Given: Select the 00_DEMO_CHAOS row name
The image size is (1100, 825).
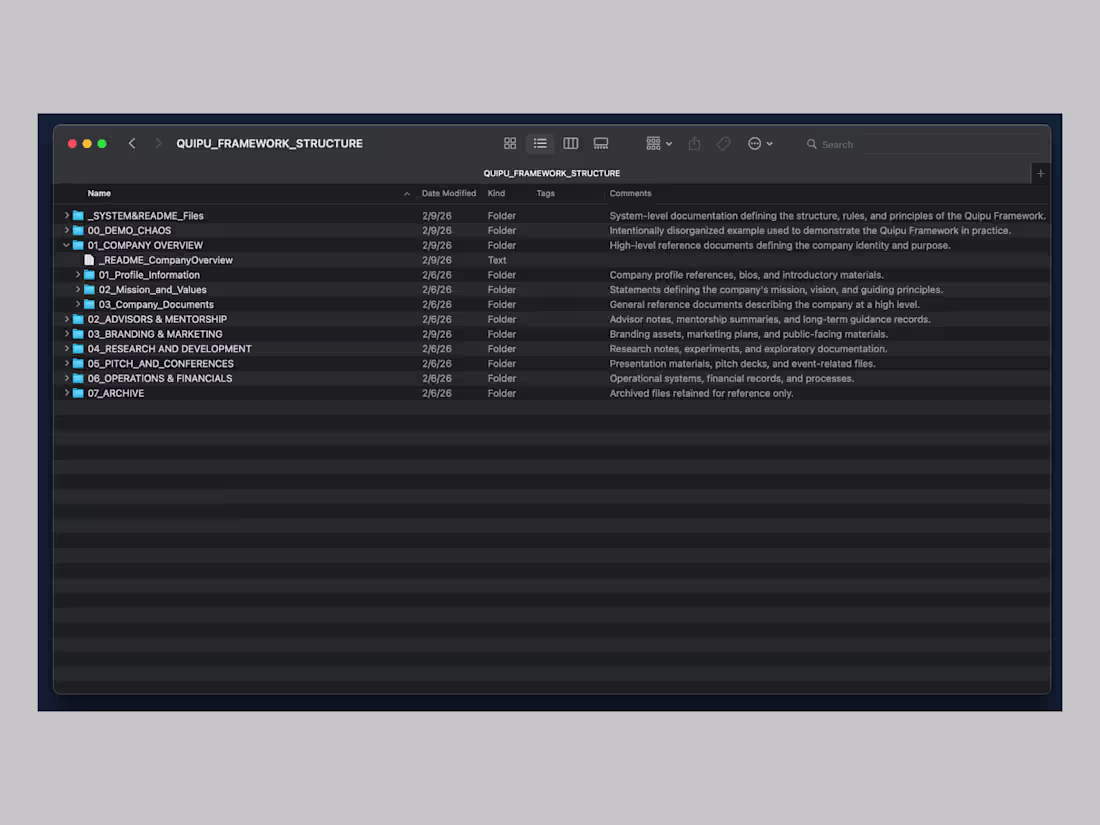Looking at the screenshot, I should click(129, 230).
